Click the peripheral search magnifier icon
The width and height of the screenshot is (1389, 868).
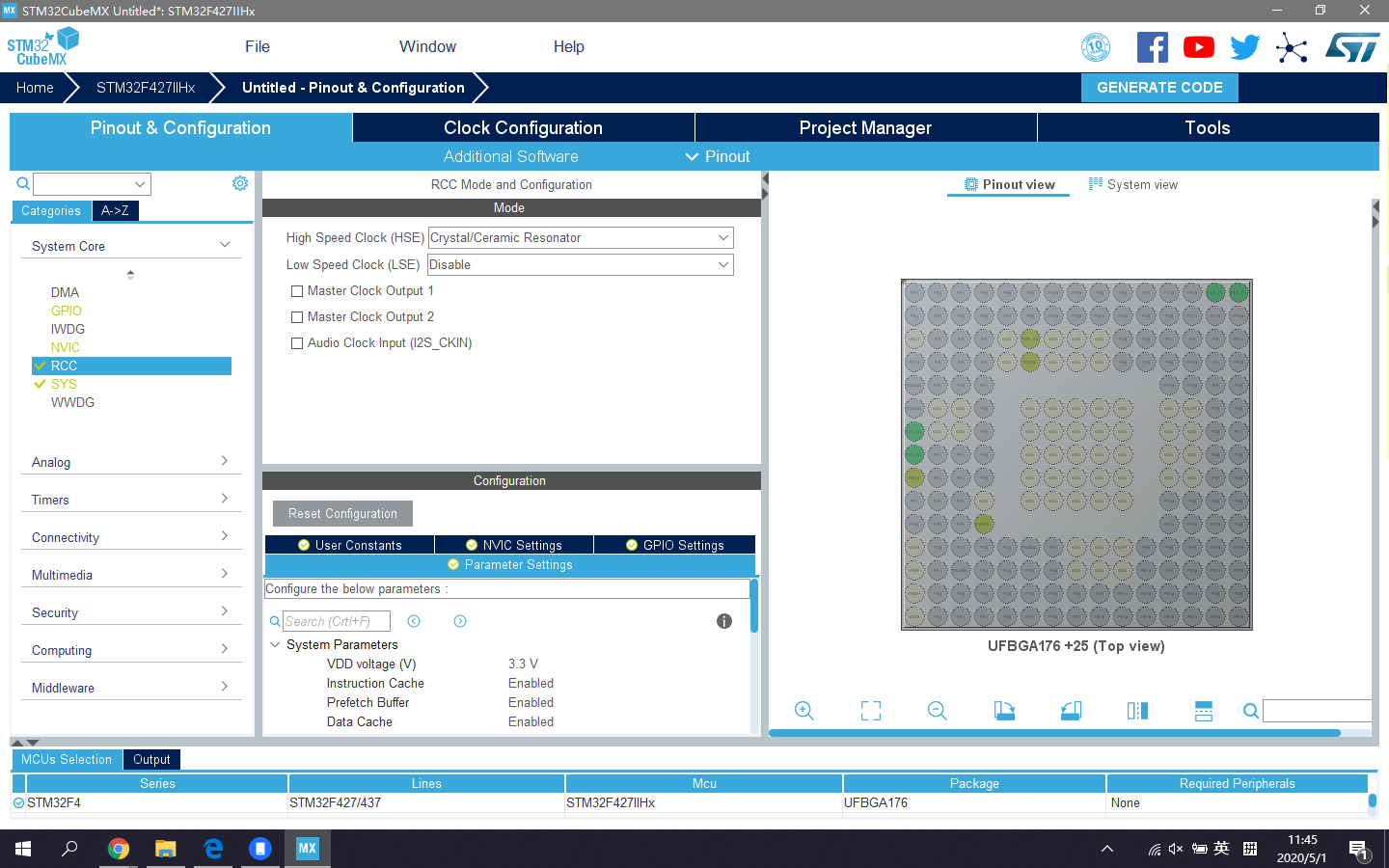(x=23, y=183)
